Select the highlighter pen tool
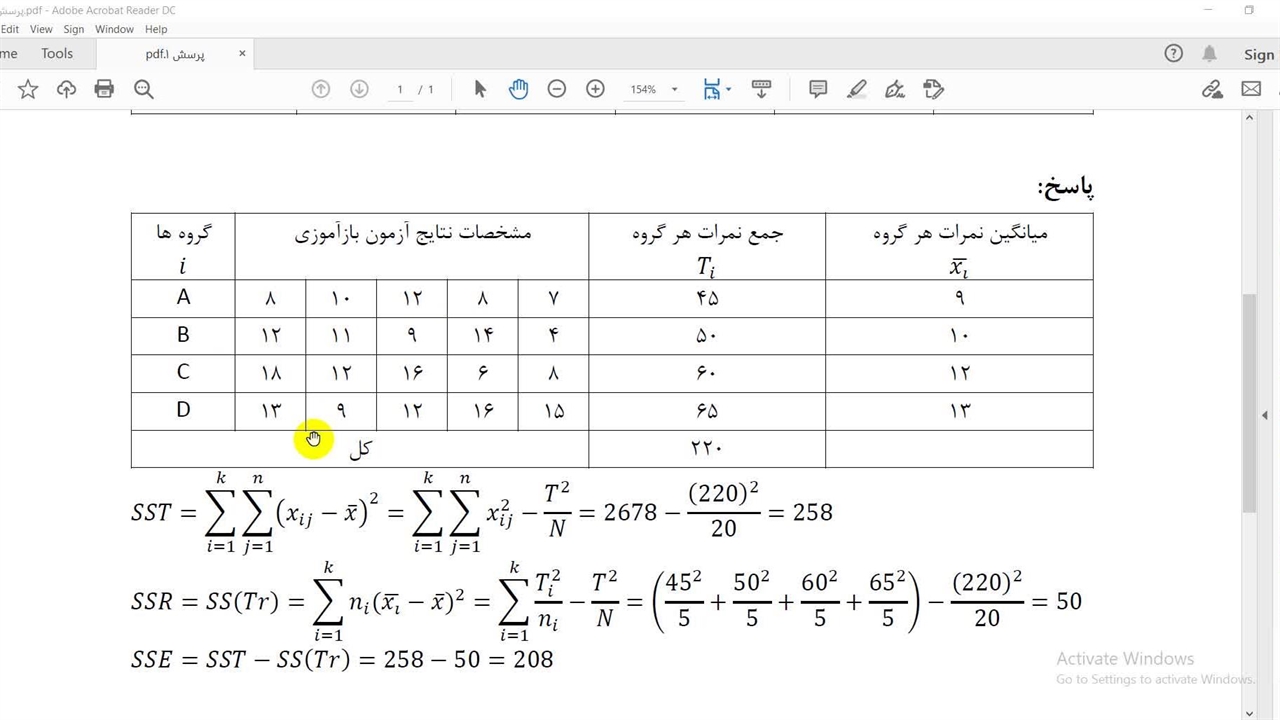This screenshot has width=1280, height=720. (x=857, y=90)
